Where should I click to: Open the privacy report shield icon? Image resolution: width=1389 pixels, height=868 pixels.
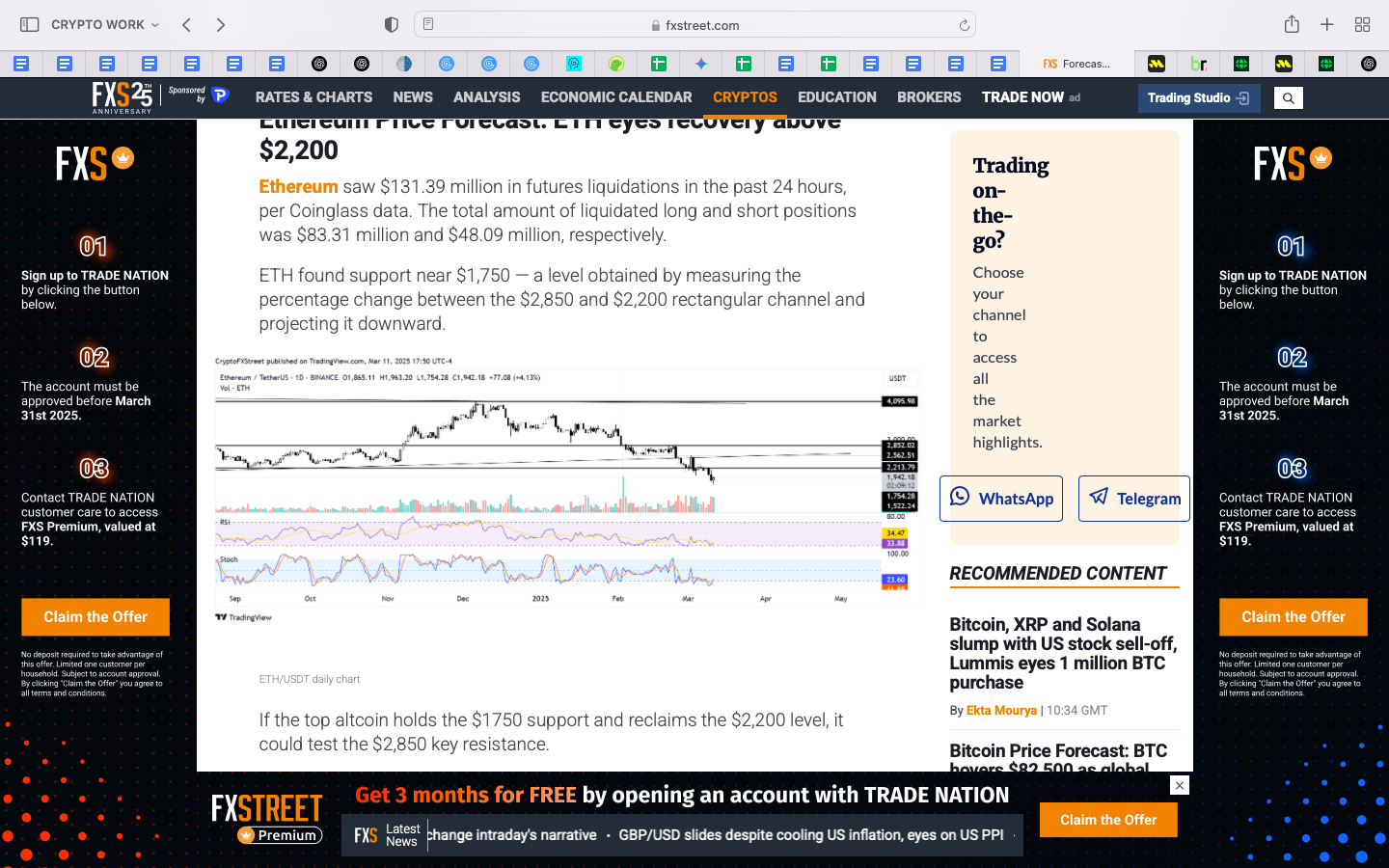[x=391, y=24]
